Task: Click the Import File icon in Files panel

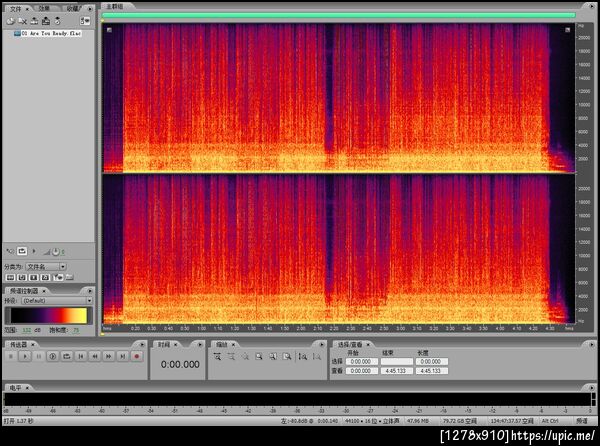Action: click(10, 21)
